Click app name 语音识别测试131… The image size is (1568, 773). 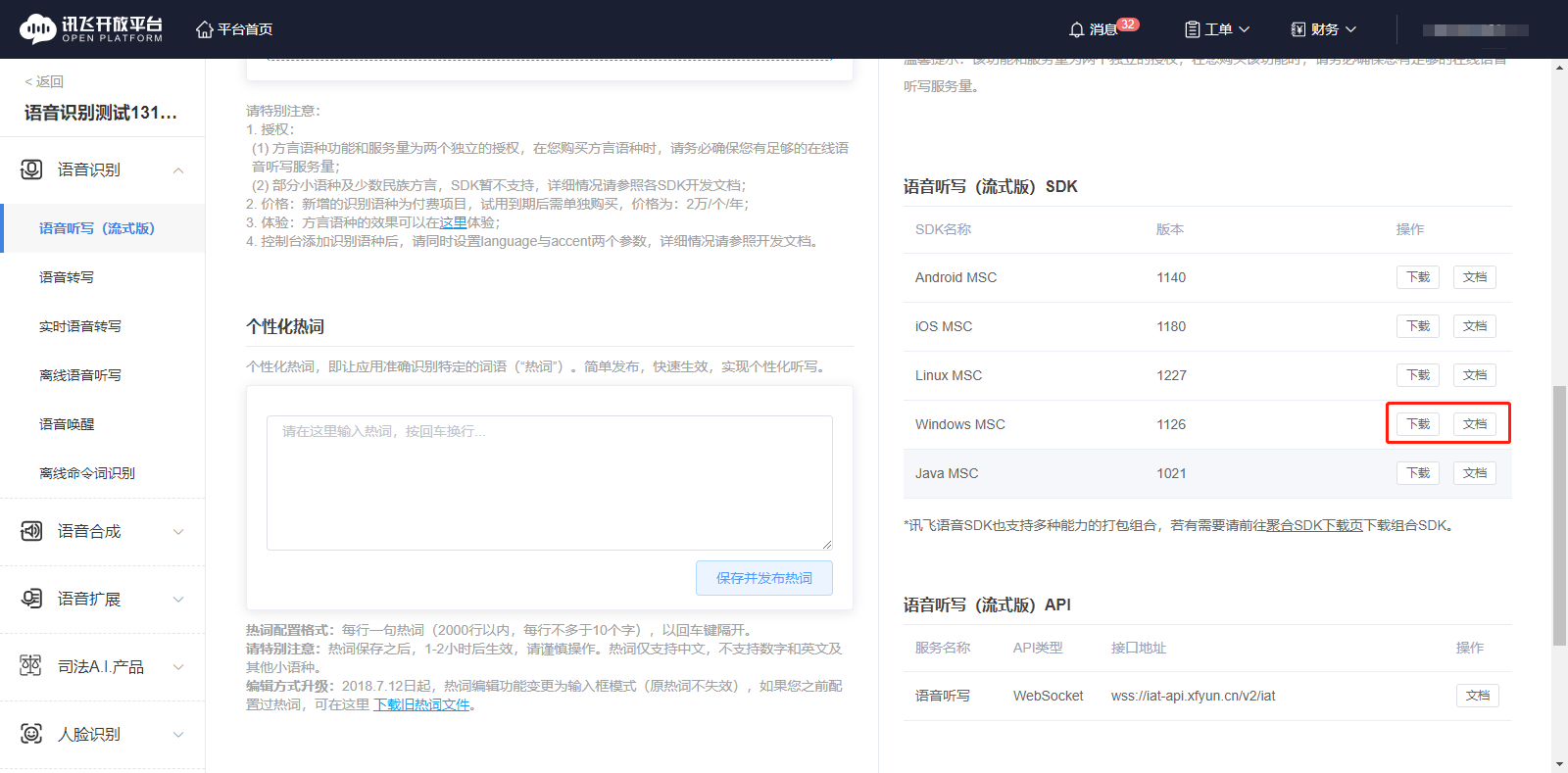(x=101, y=113)
